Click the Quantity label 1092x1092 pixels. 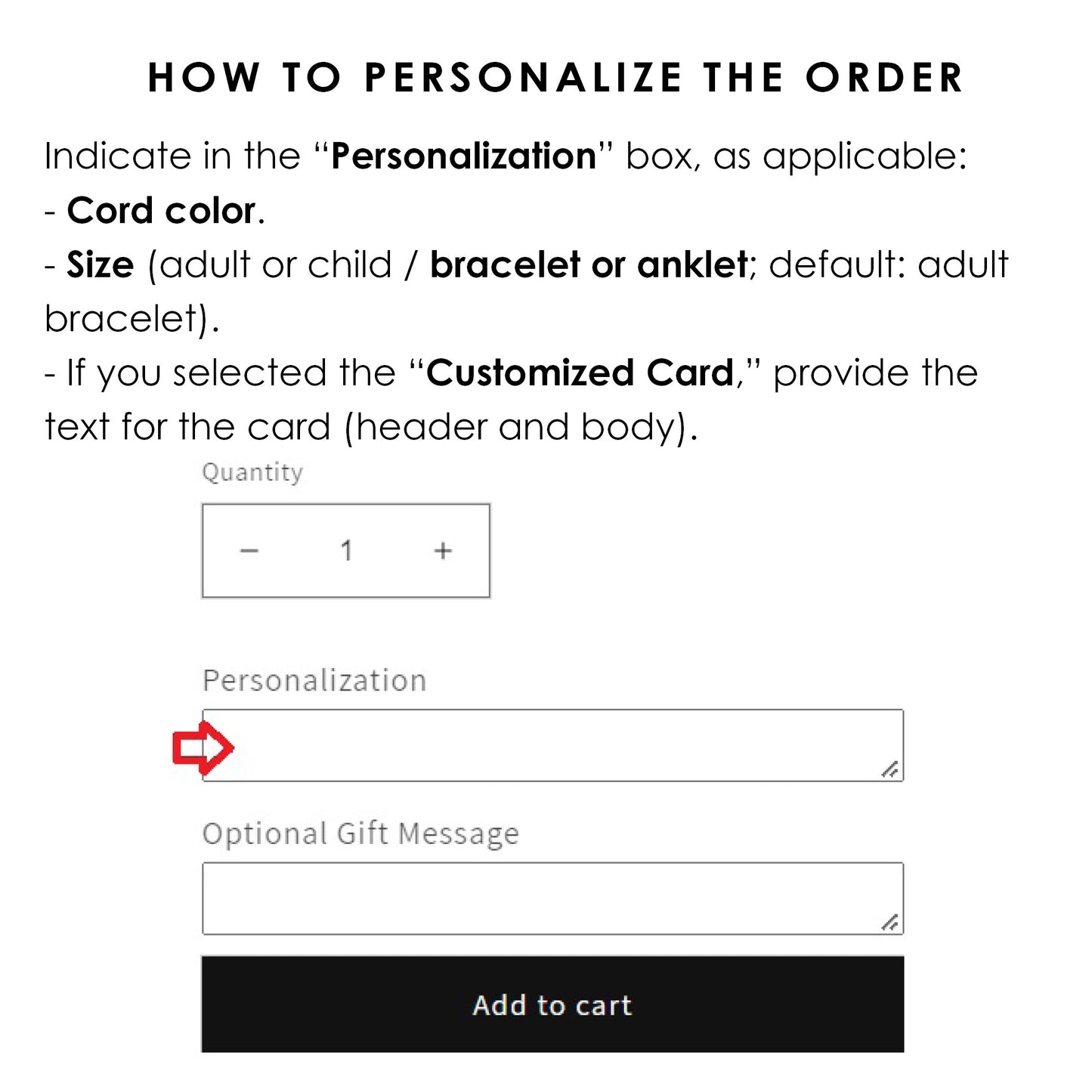(252, 472)
